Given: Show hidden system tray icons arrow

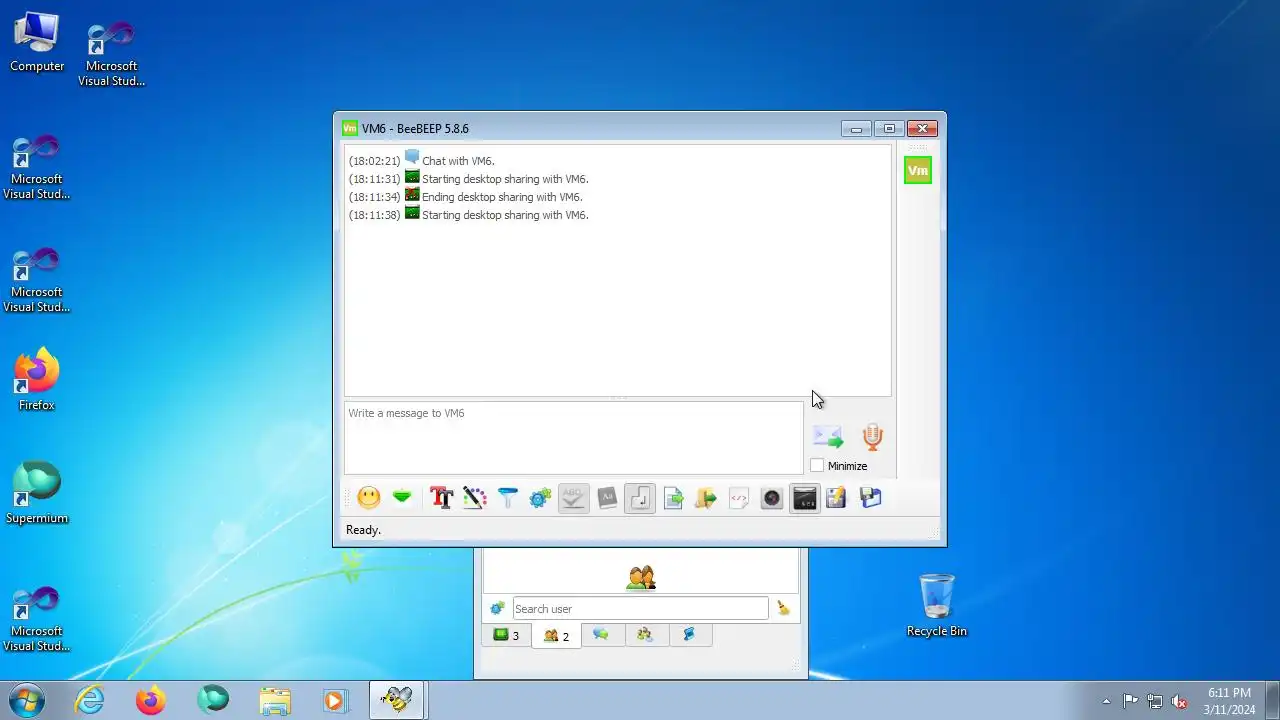Looking at the screenshot, I should point(1106,701).
